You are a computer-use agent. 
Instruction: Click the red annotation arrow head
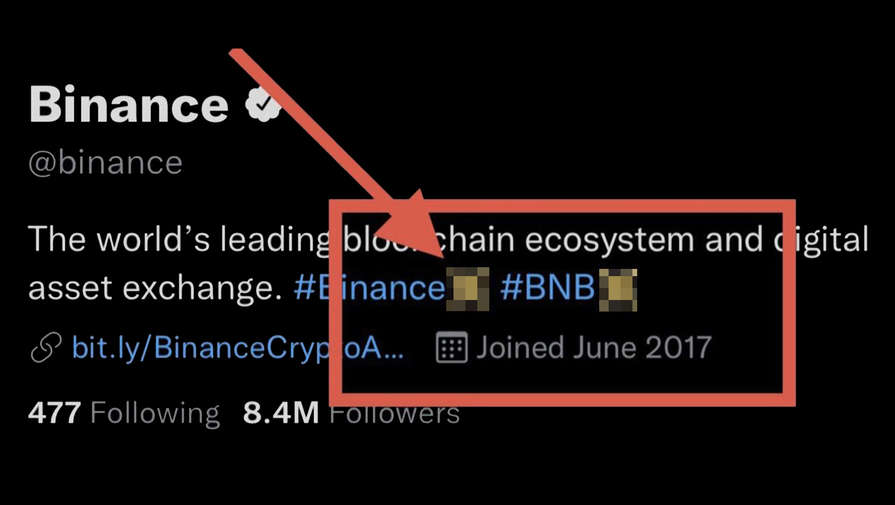[409, 225]
